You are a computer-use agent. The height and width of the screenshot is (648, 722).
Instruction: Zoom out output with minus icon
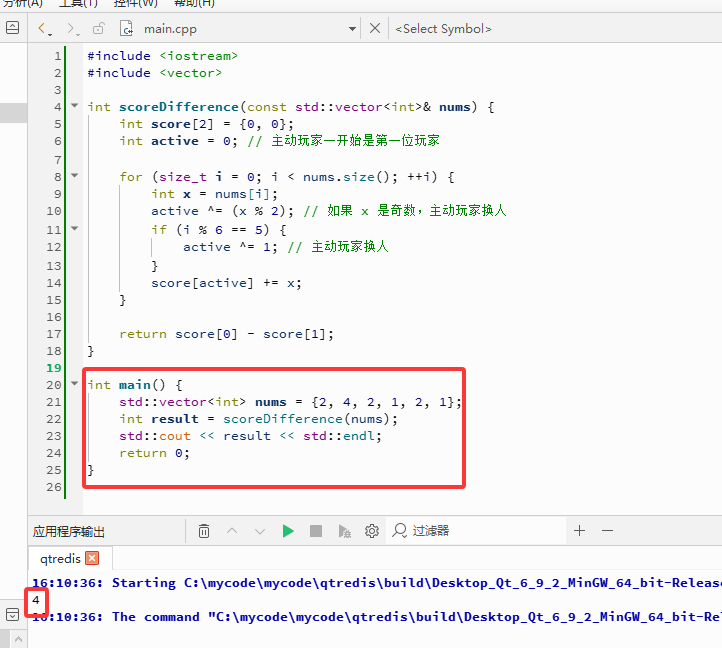point(607,531)
